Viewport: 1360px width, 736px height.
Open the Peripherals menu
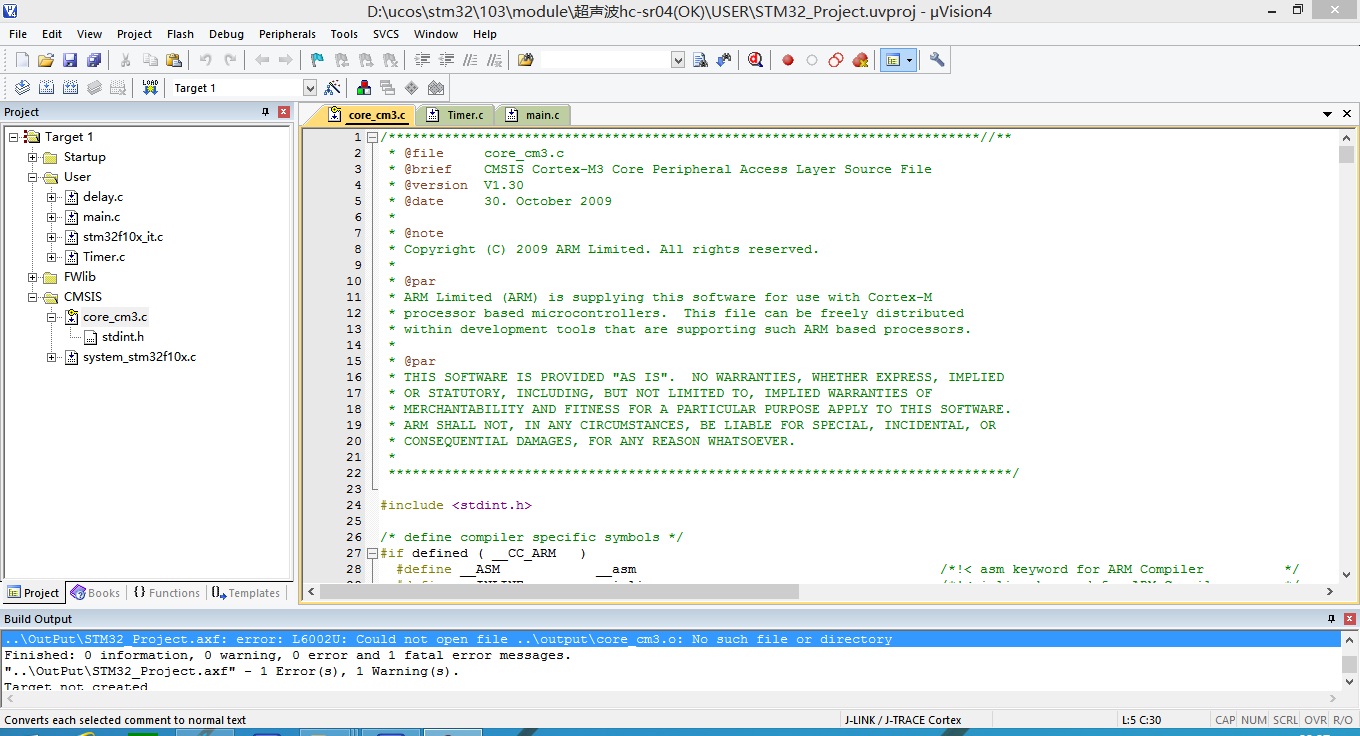(287, 34)
